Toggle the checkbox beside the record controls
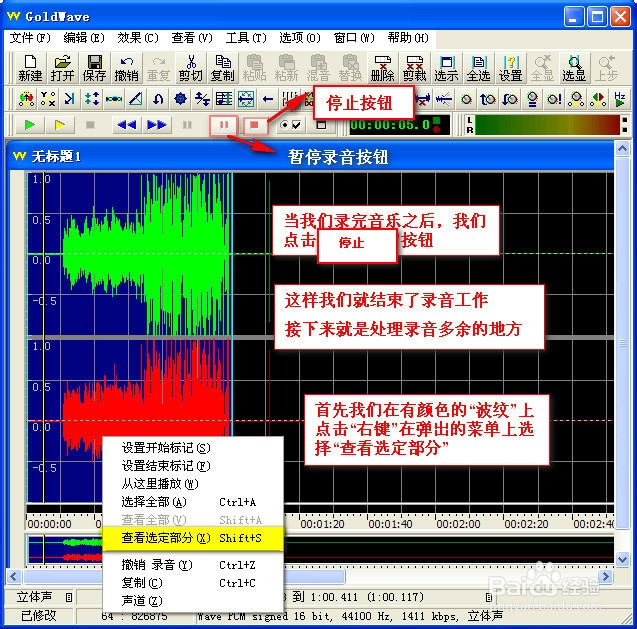The height and width of the screenshot is (629, 637). pyautogui.click(x=296, y=125)
